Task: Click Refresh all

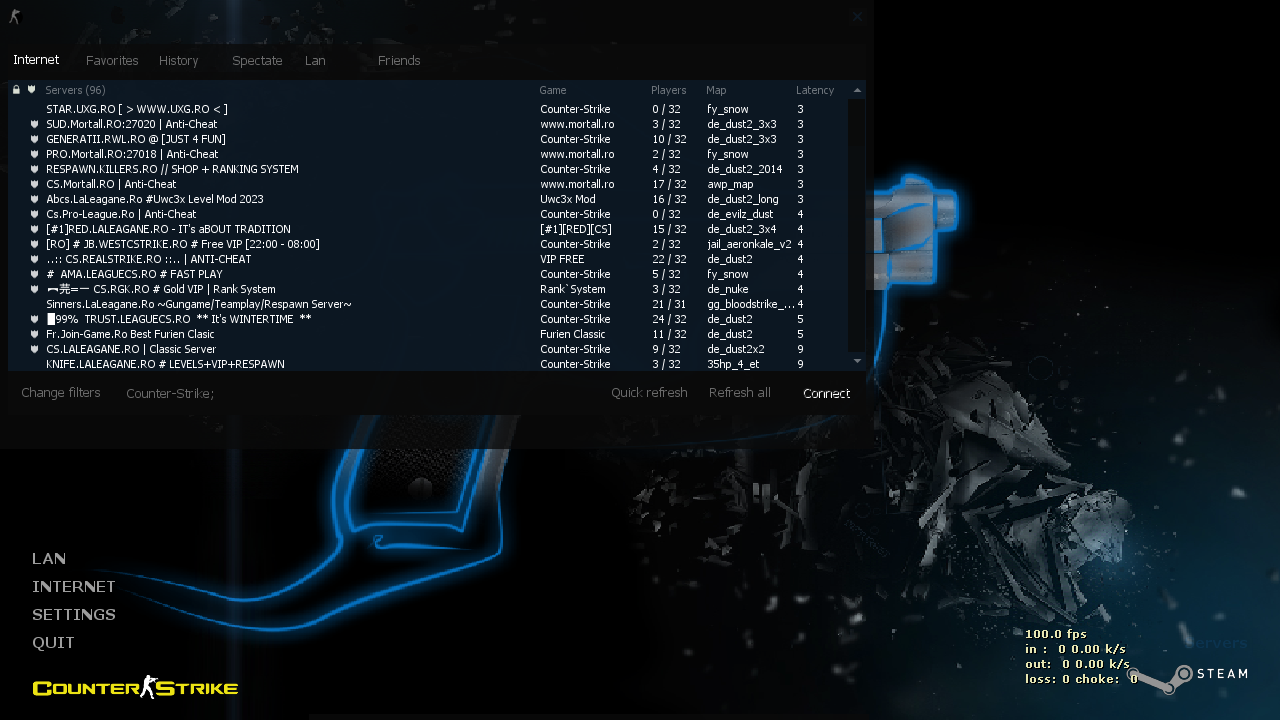Action: point(739,393)
